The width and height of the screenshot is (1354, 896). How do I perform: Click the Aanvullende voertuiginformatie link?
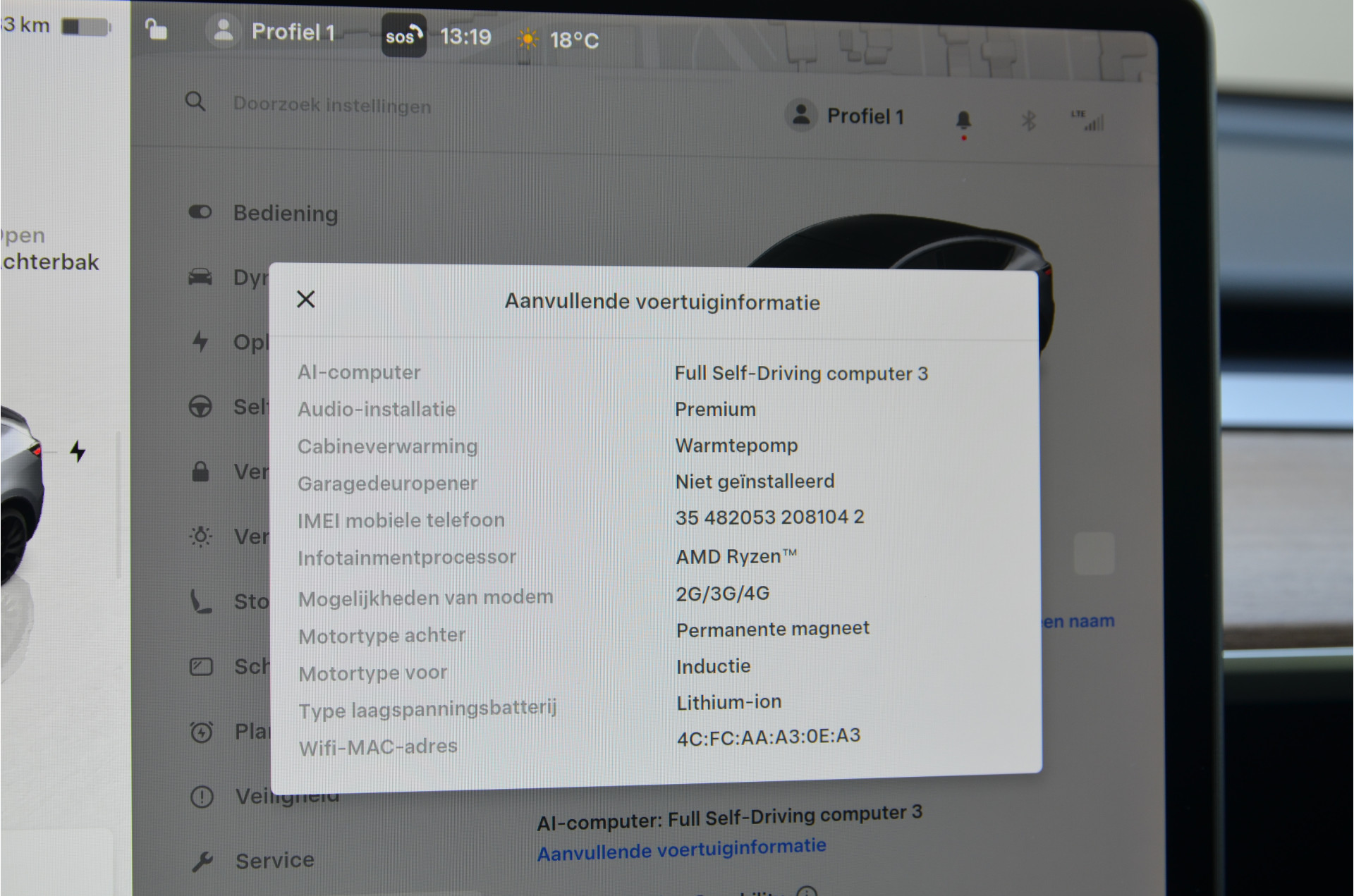pyautogui.click(x=681, y=849)
